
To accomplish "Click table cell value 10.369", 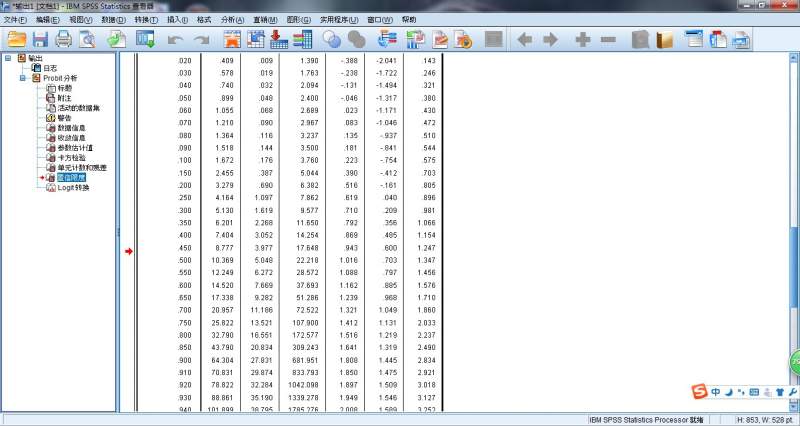I will pos(222,260).
